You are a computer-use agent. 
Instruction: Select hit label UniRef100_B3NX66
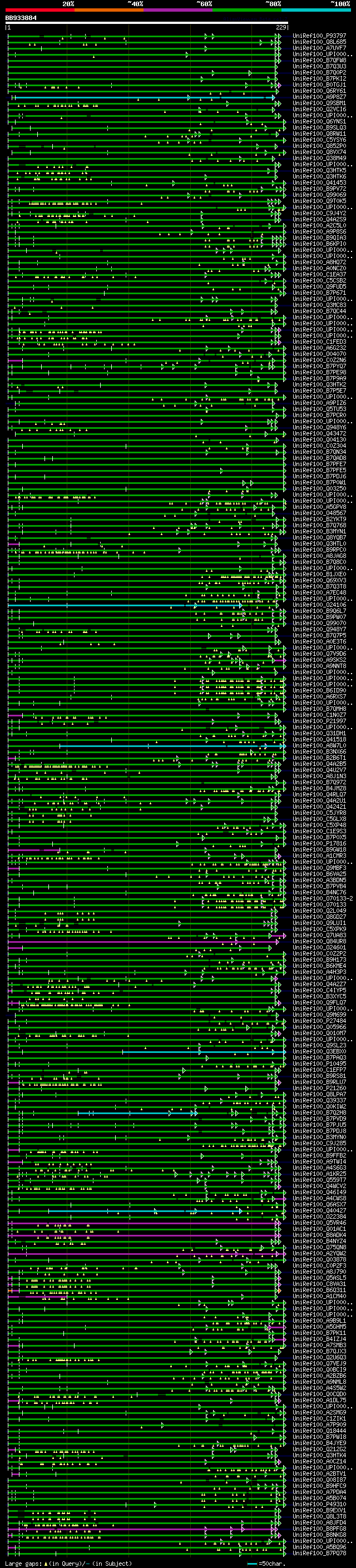click(x=319, y=751)
